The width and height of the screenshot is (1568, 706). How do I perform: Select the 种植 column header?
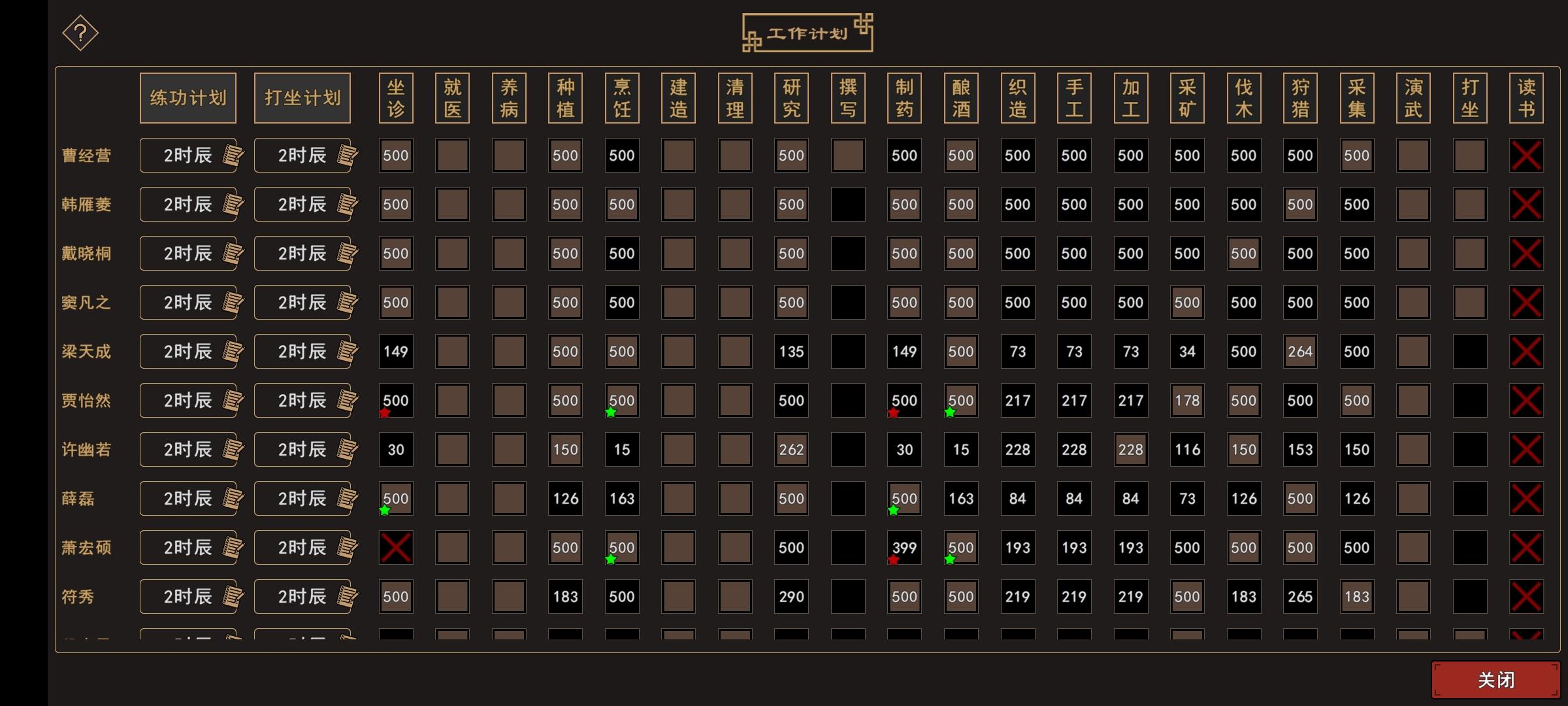[x=565, y=98]
